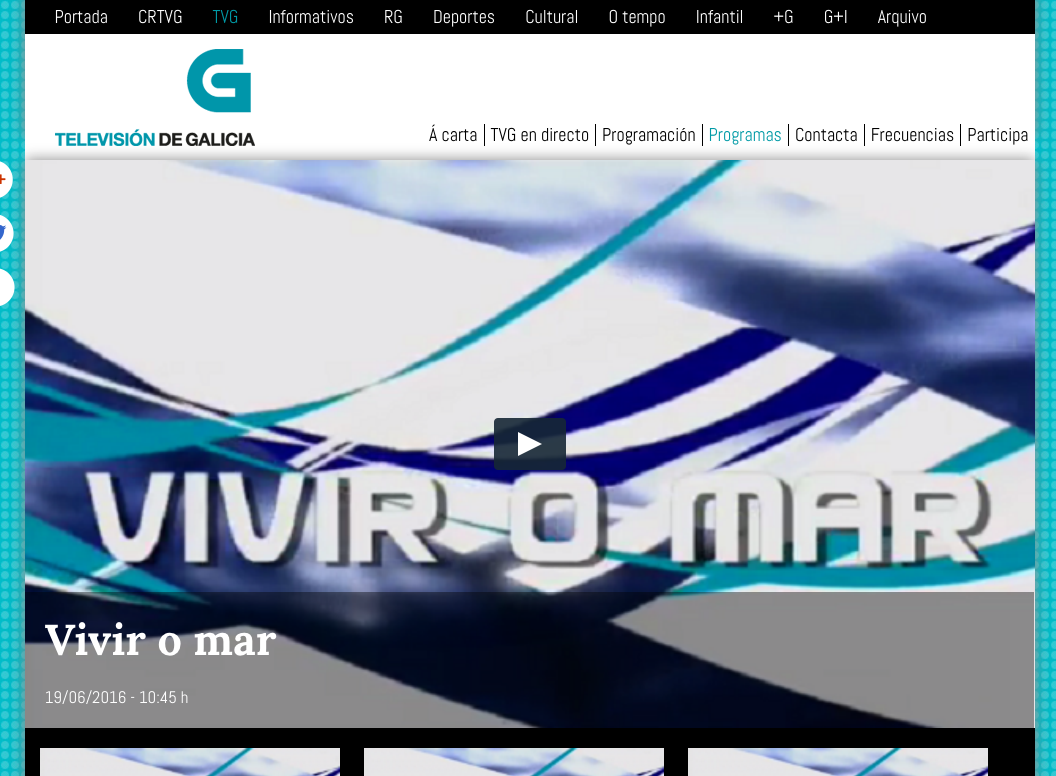Open the Portada top menu item
Image resolution: width=1056 pixels, height=776 pixels.
81,17
